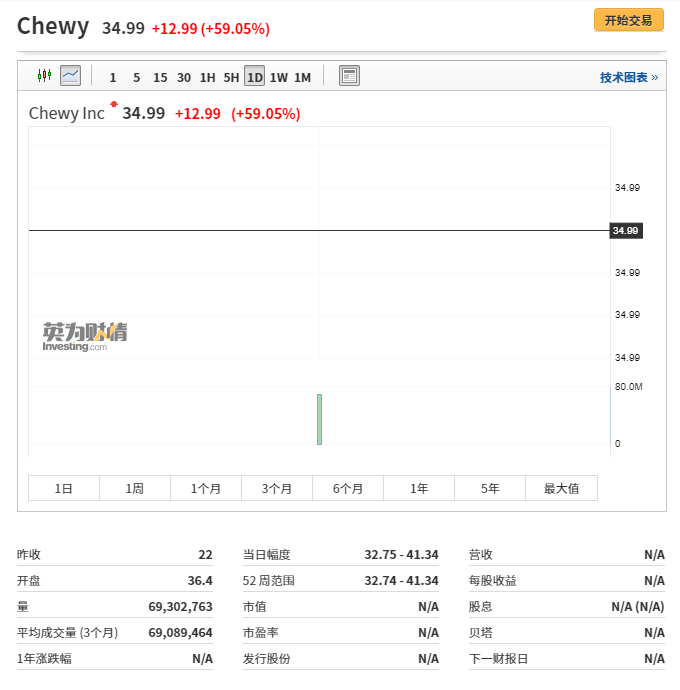Viewport: 680px width, 690px height.
Task: Open the news overlay icon in toolbar
Action: point(349,76)
